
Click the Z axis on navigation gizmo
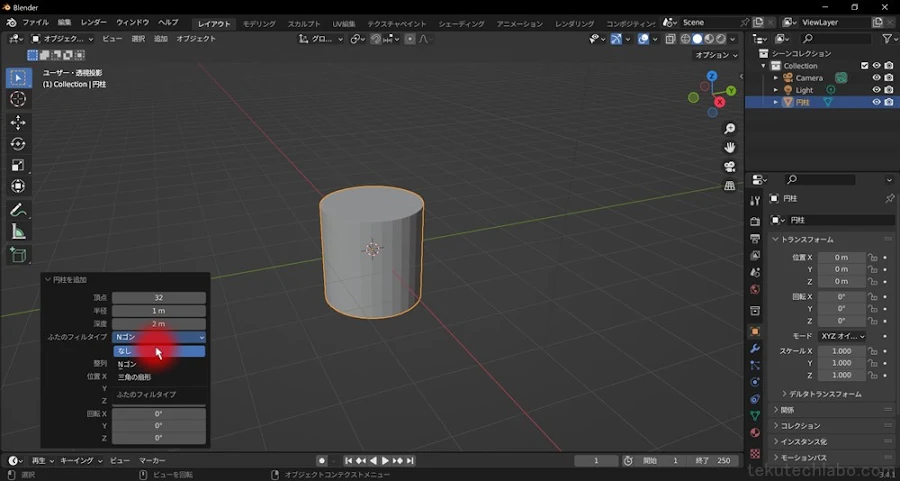click(x=712, y=76)
